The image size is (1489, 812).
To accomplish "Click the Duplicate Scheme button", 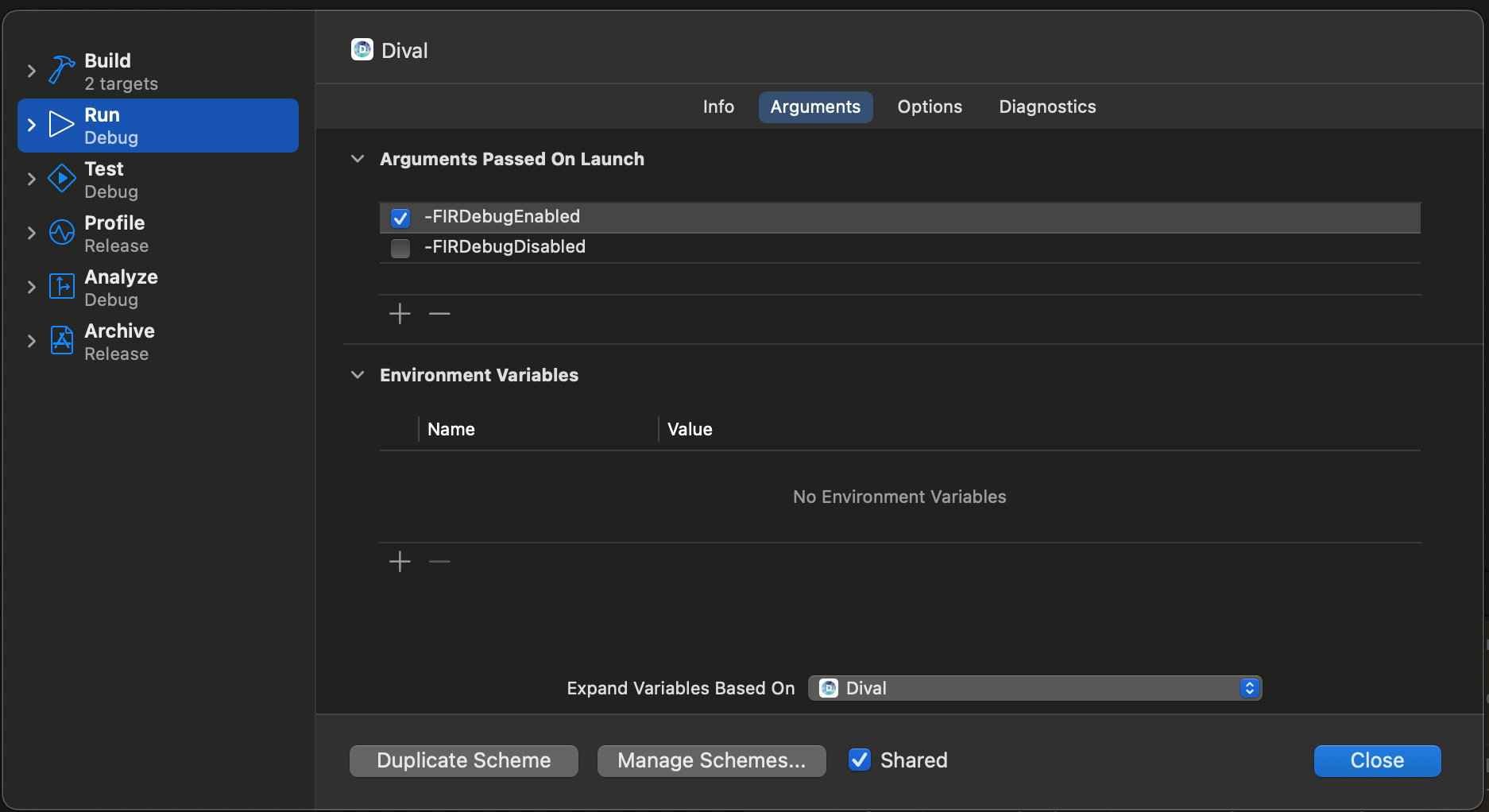I will click(x=464, y=760).
